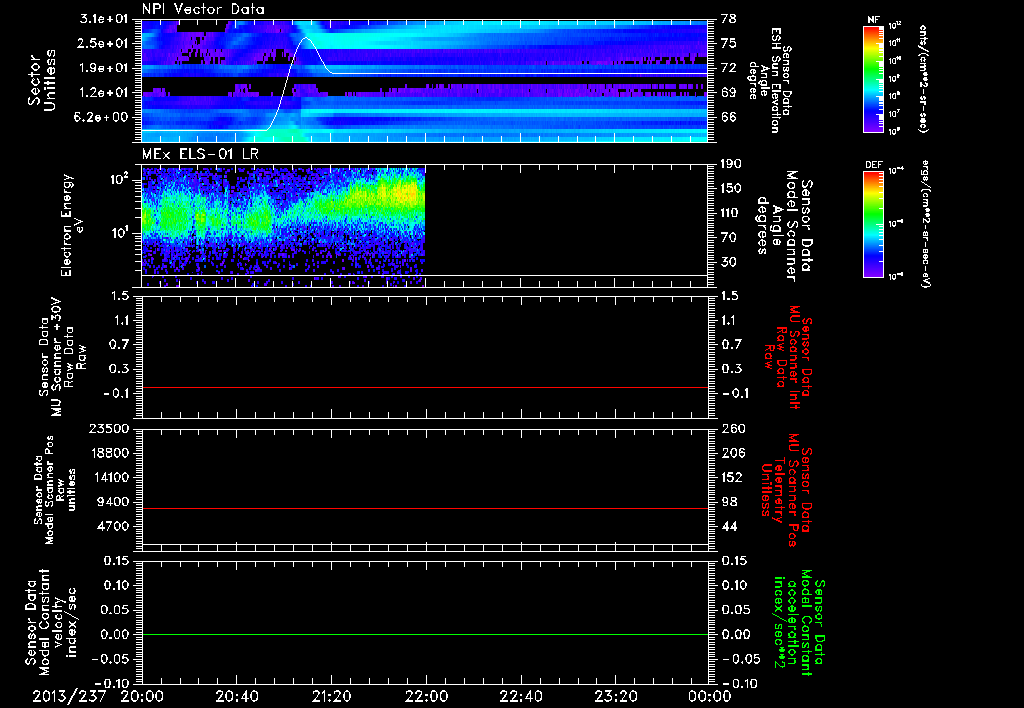Viewport: 1024px width, 708px height.
Task: Click the 22:40 time tick label
Action: click(x=520, y=696)
